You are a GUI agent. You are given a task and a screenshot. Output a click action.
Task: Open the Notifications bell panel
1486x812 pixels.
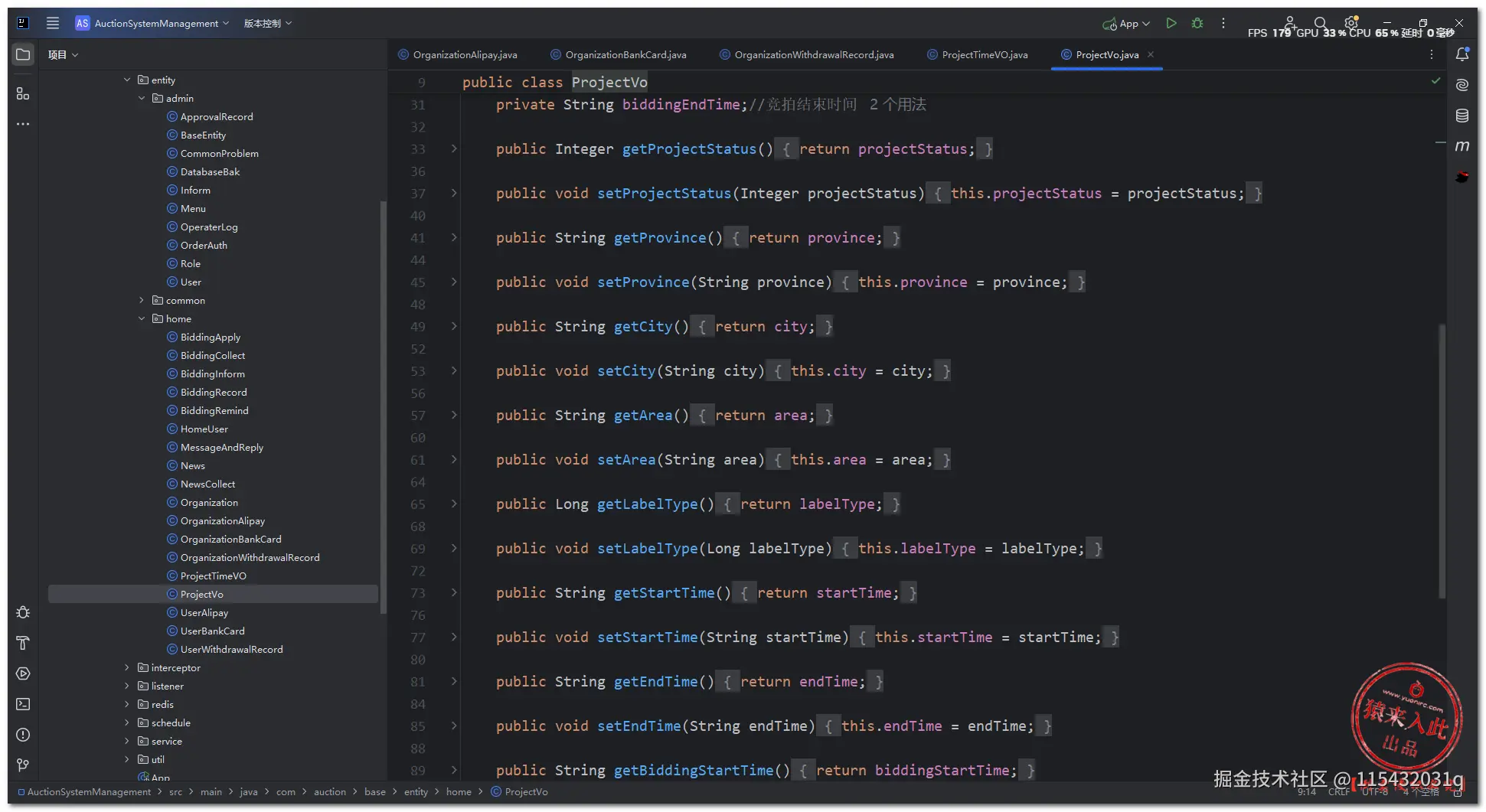tap(1462, 54)
